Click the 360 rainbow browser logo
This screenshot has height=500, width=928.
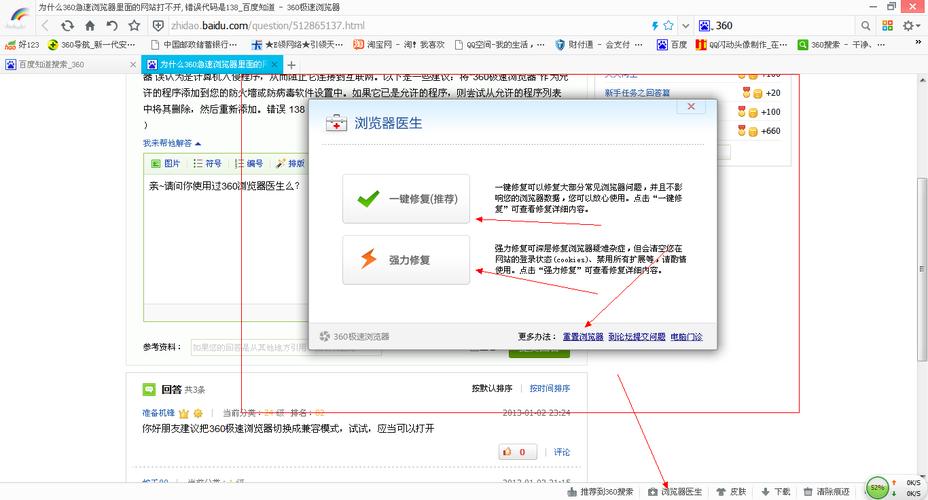coord(19,17)
